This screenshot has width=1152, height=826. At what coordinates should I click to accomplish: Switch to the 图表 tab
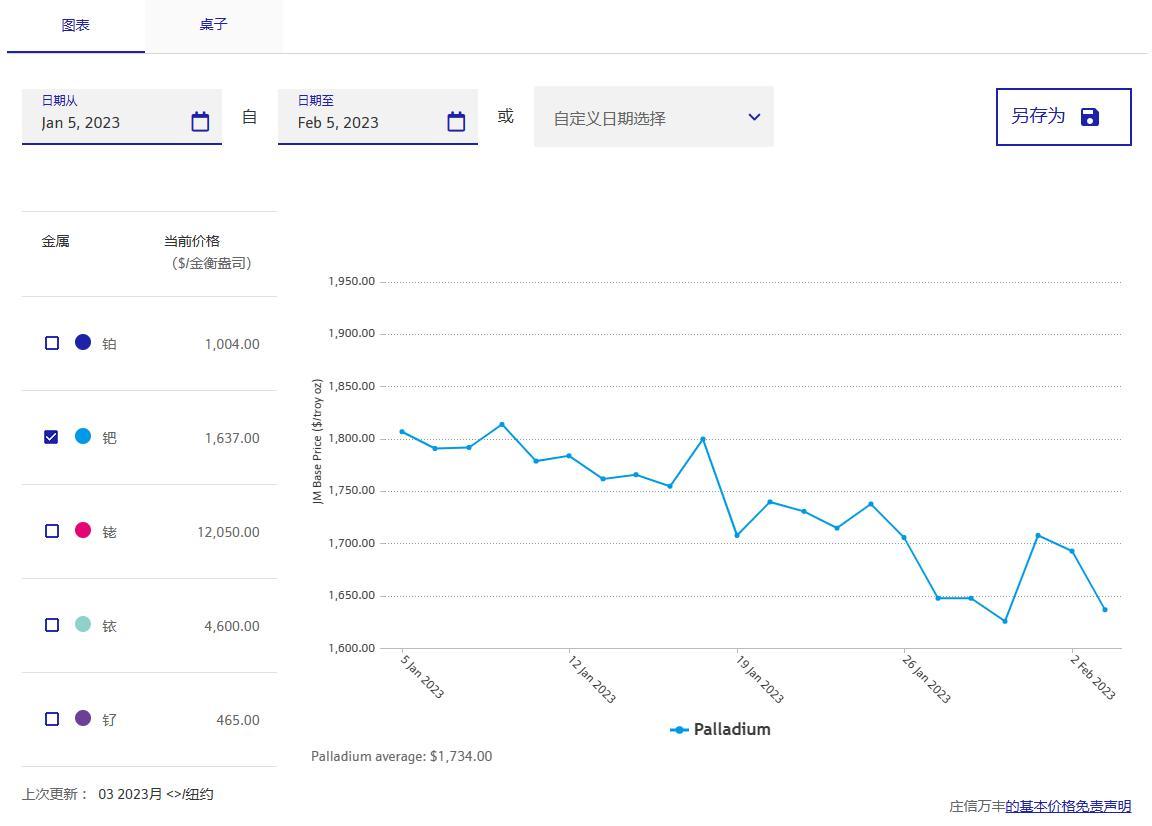tap(76, 25)
